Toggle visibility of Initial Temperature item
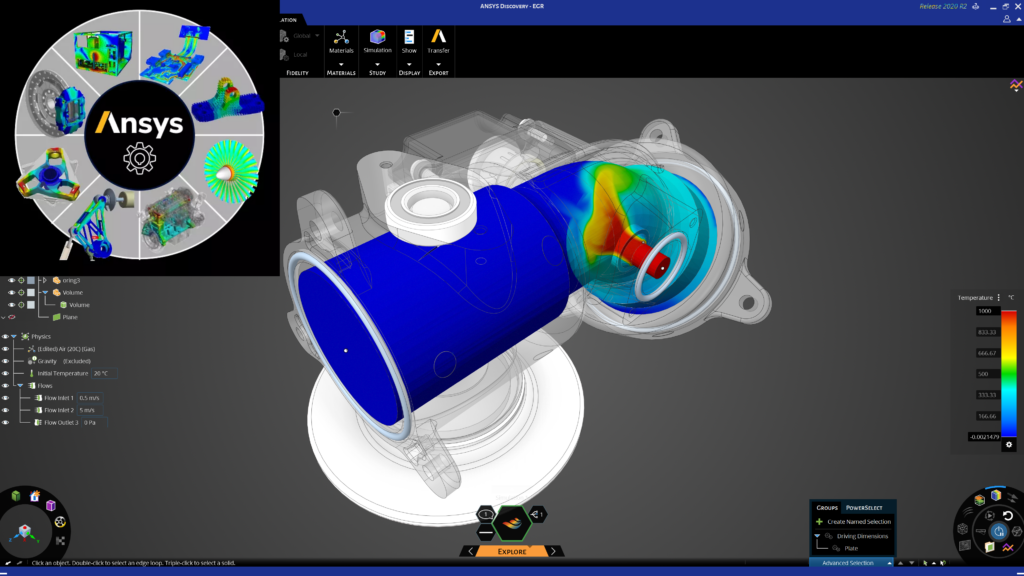The width and height of the screenshot is (1024, 576). click(x=6, y=373)
